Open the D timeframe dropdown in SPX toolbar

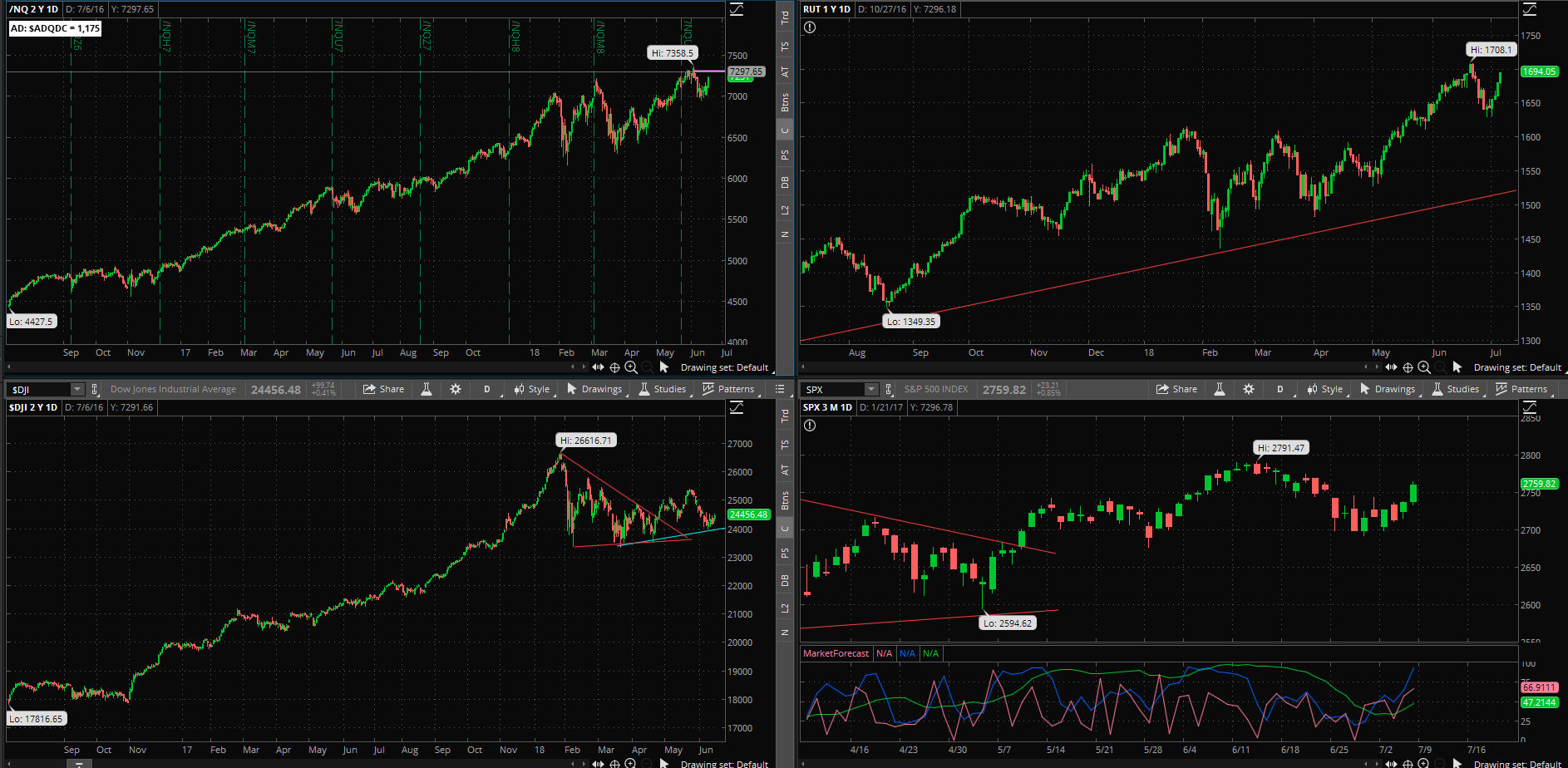tap(1280, 389)
